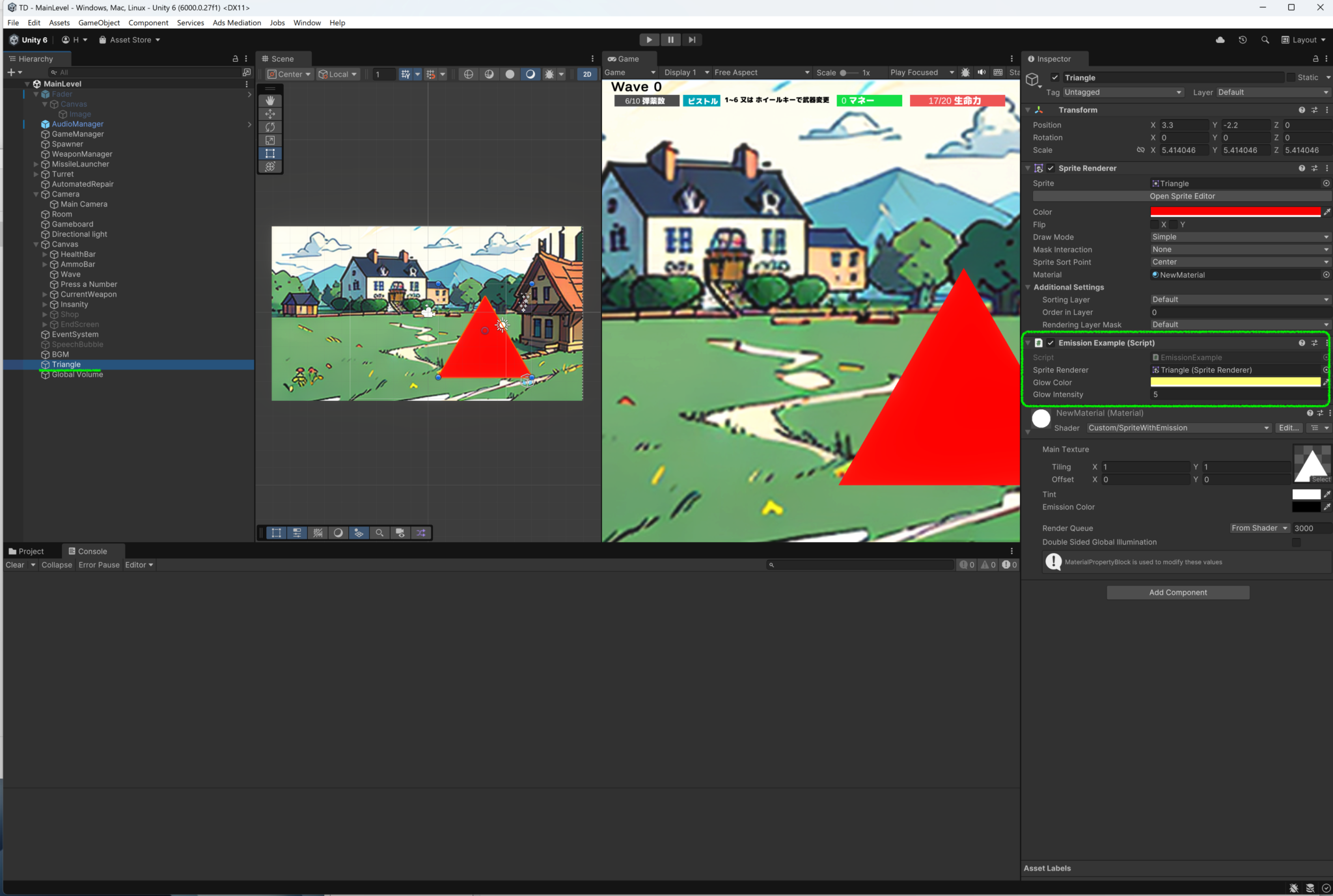Select the Hand pan tool
1333x896 pixels.
pyautogui.click(x=270, y=100)
